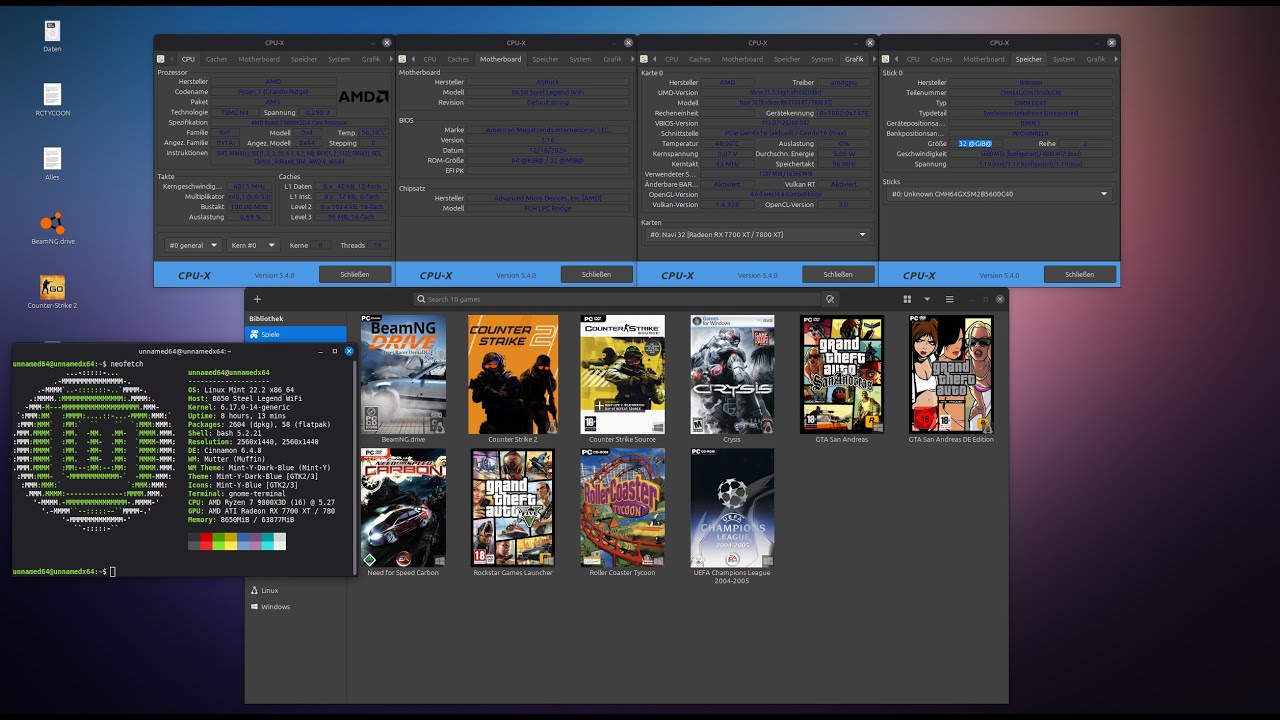Click Schließen in the CPU-X Karte 0 window
The height and width of the screenshot is (720, 1280).
(838, 274)
